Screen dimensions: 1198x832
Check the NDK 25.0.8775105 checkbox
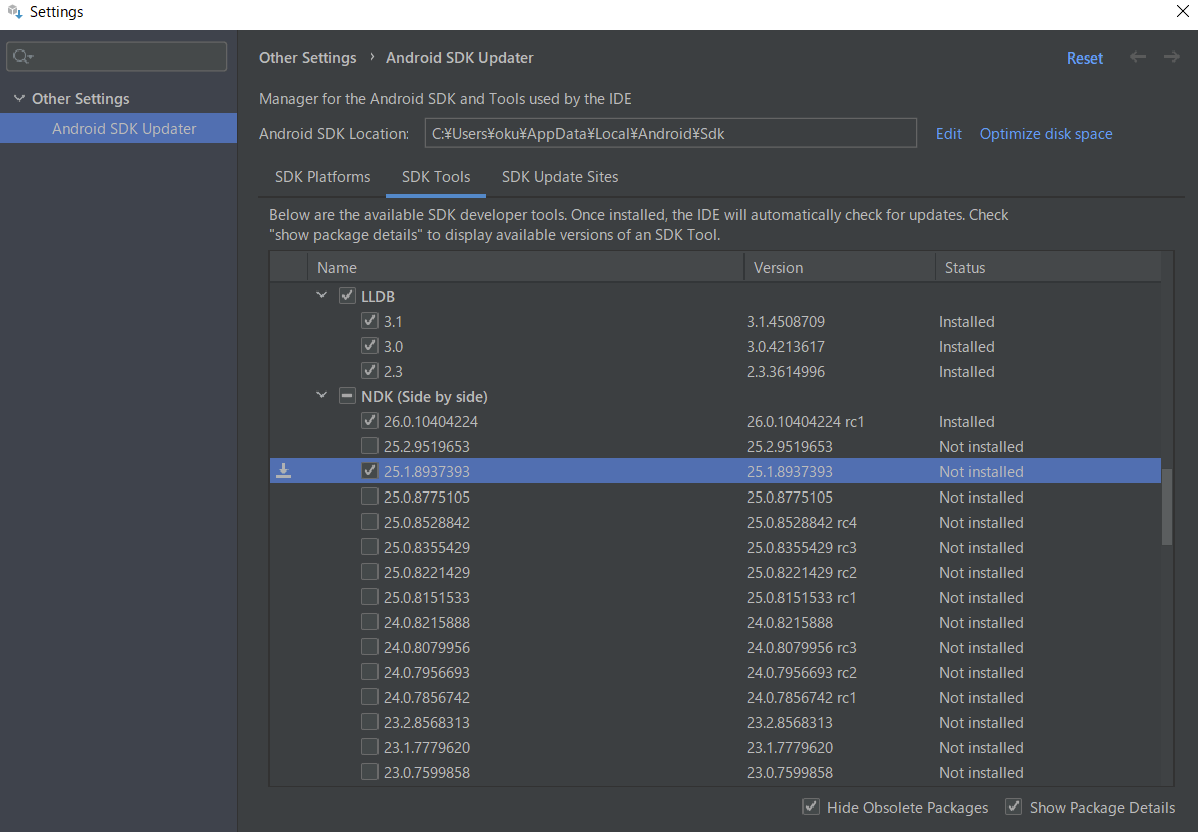click(x=370, y=497)
